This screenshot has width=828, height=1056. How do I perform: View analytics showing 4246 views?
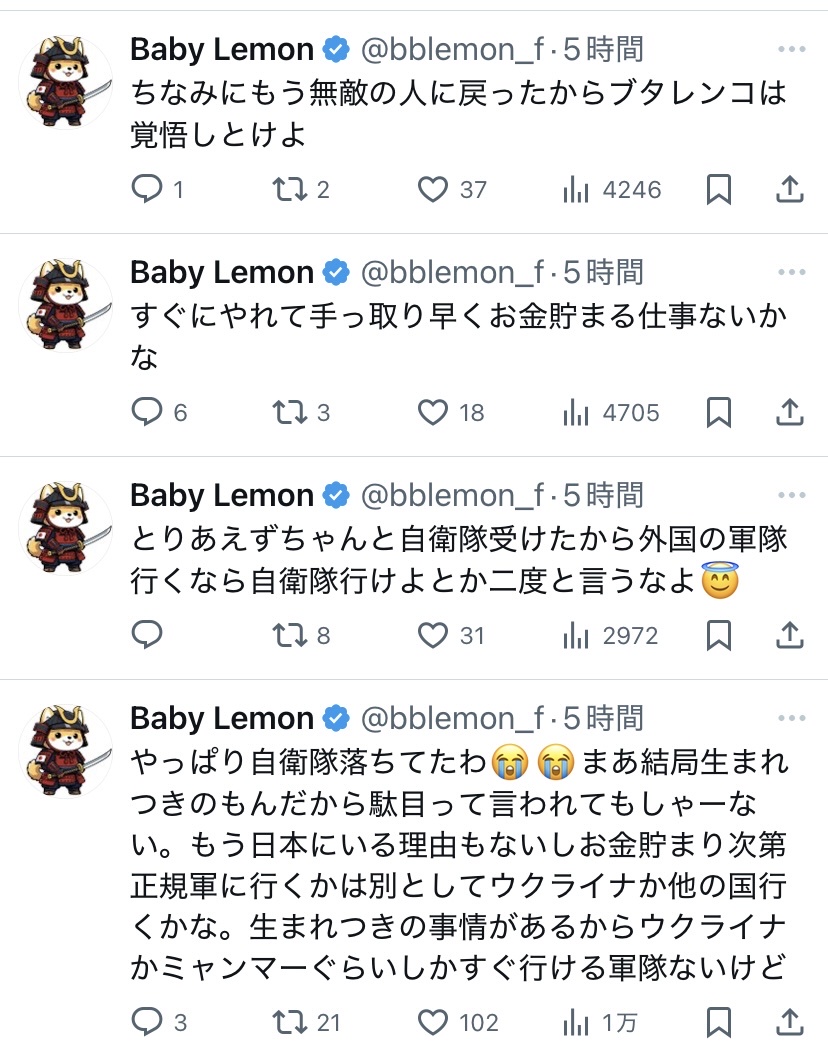click(576, 189)
